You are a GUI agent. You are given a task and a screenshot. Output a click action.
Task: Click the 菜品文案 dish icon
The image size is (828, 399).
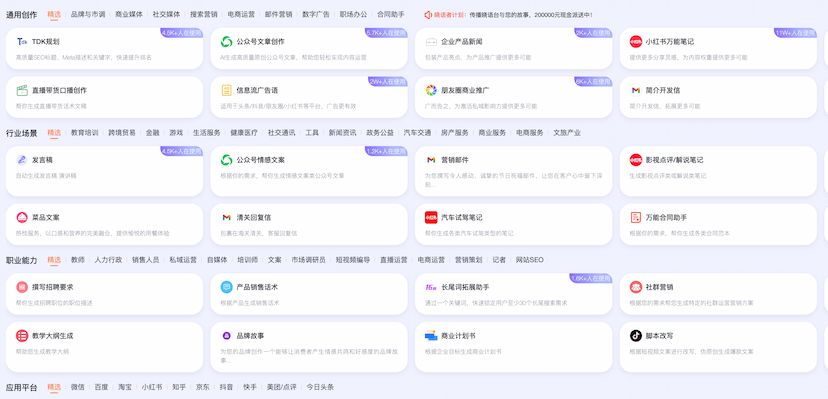[x=22, y=217]
